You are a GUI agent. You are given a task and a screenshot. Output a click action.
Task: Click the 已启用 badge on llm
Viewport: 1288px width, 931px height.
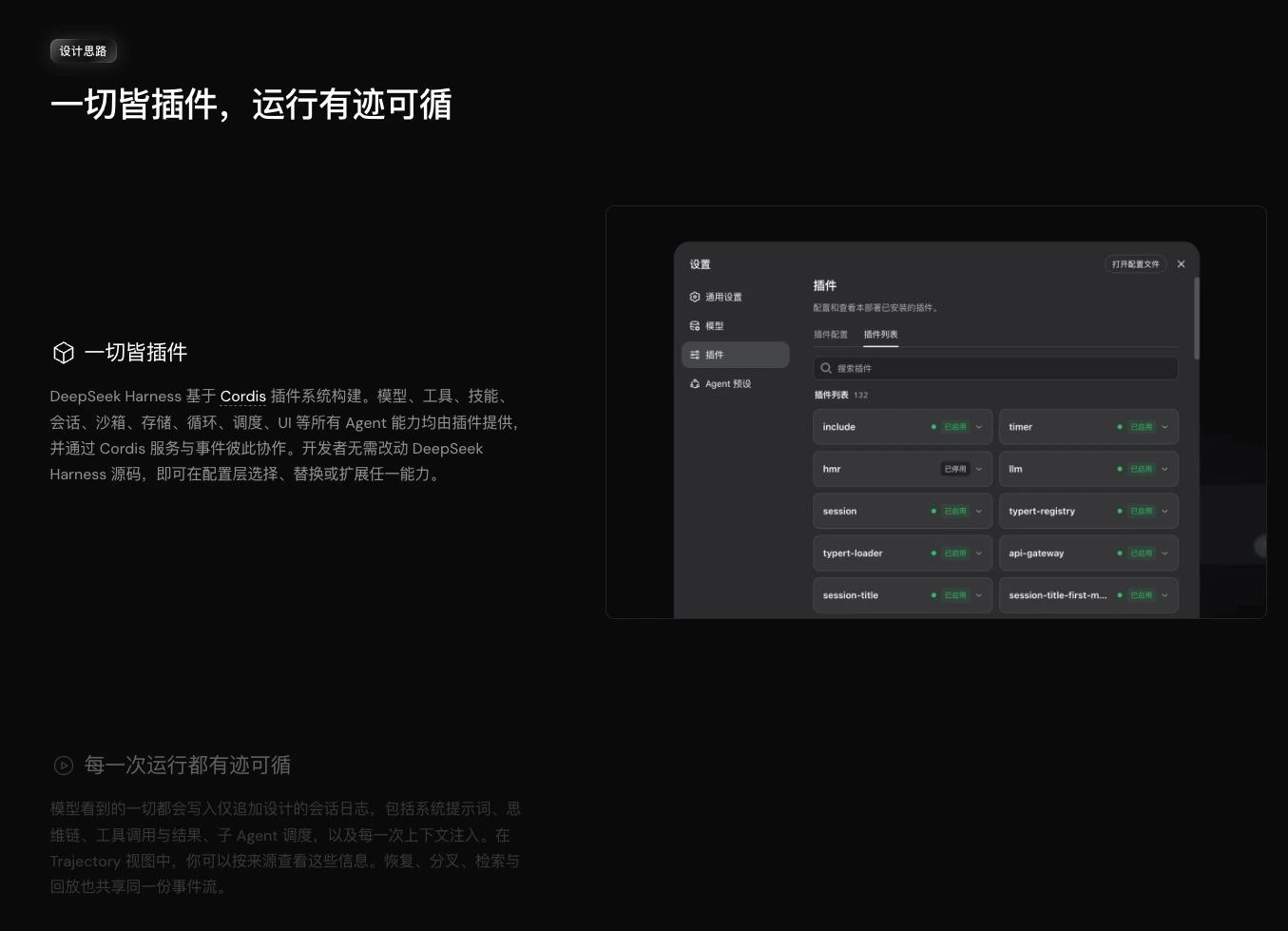point(1141,469)
